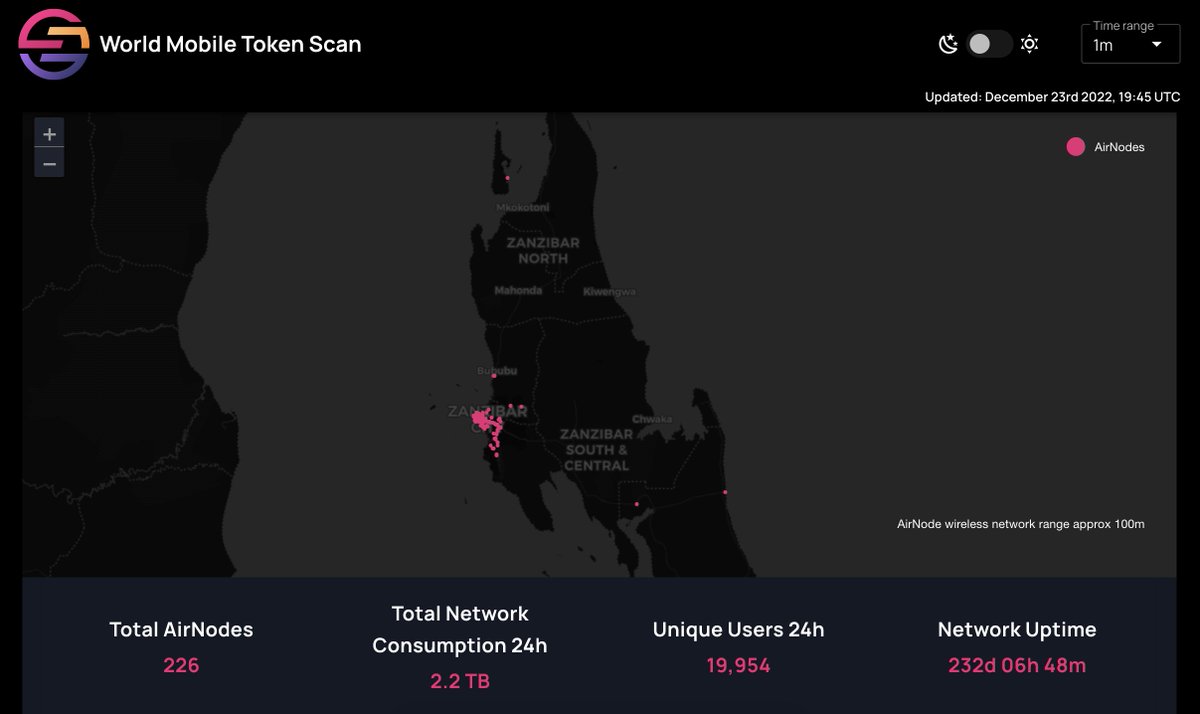
Task: Click the Unique Users 24h heading
Action: click(x=739, y=629)
